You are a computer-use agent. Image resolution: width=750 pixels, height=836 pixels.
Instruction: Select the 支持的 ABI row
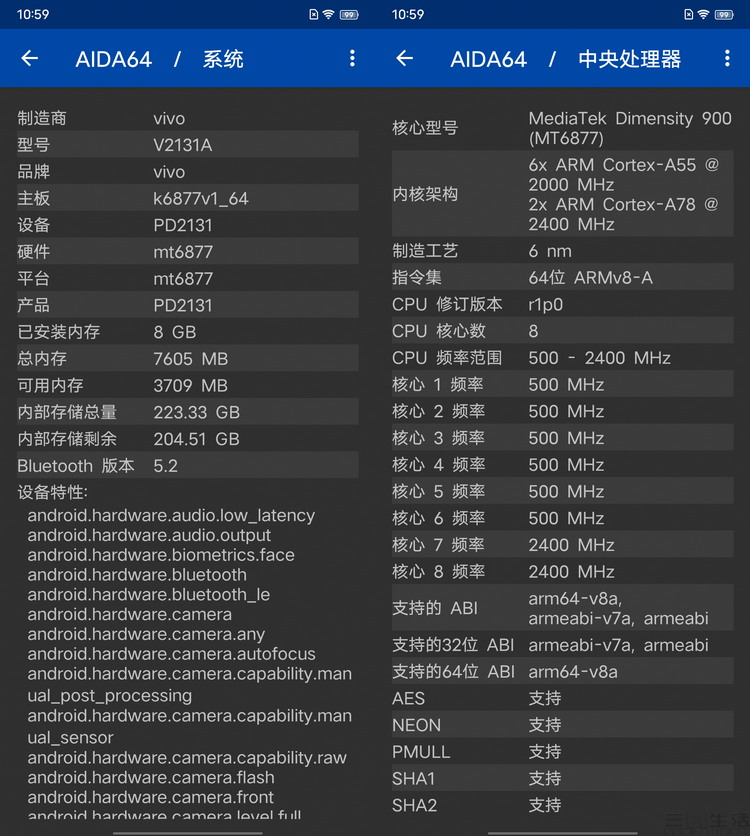click(562, 608)
